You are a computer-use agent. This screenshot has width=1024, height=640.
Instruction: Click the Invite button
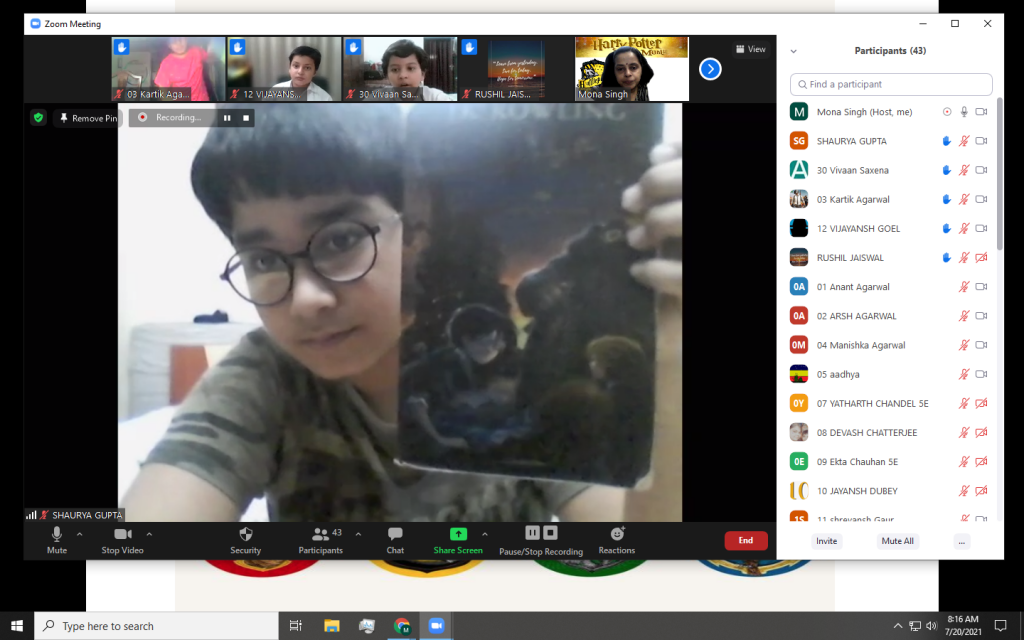click(827, 541)
